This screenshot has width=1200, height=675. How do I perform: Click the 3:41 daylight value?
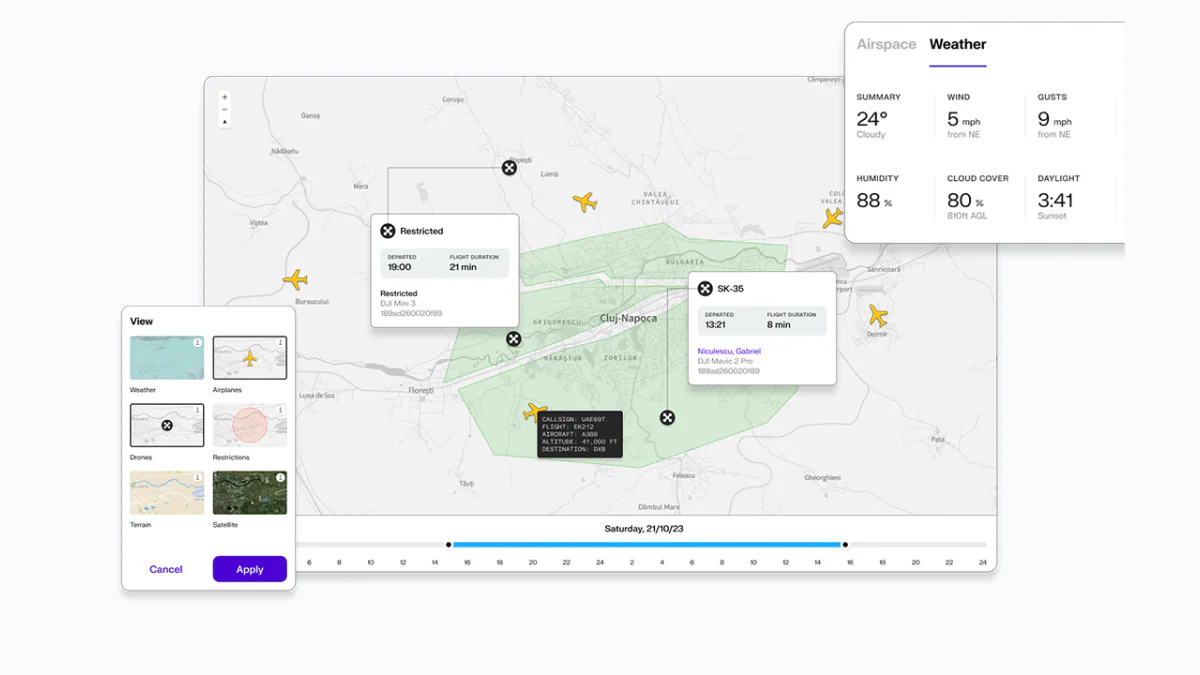click(x=1055, y=200)
